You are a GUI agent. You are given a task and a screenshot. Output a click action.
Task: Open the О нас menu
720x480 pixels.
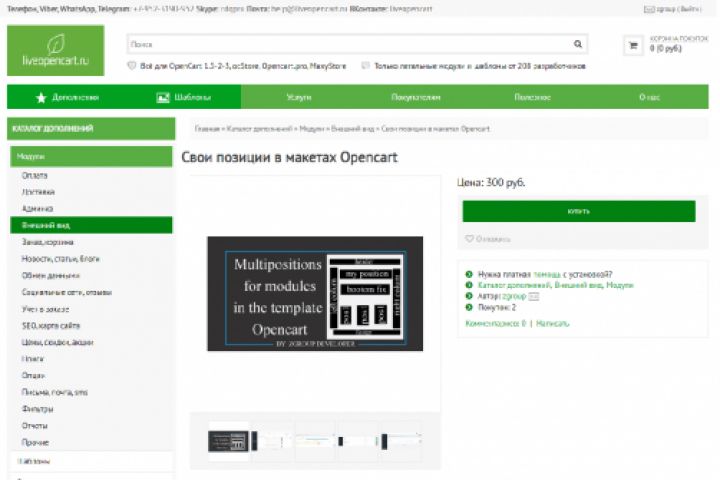point(649,97)
